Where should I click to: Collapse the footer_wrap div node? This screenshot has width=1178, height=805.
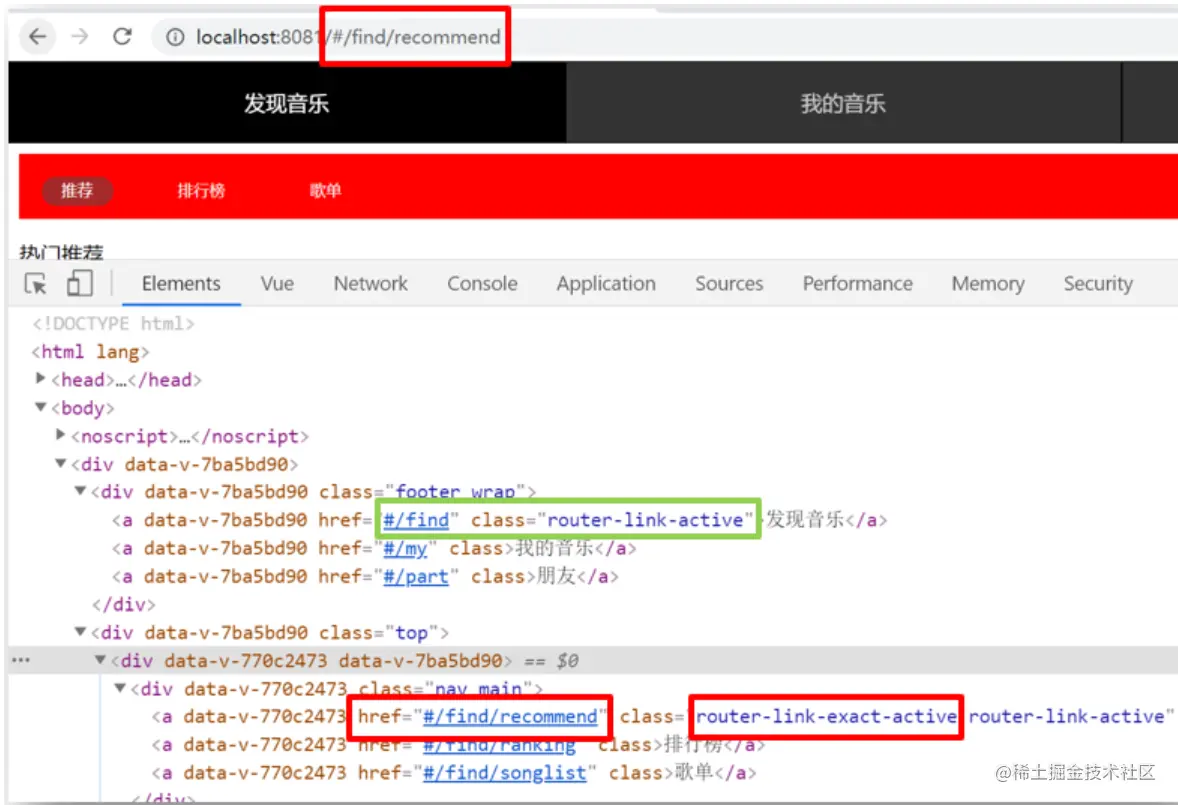pyautogui.click(x=80, y=491)
